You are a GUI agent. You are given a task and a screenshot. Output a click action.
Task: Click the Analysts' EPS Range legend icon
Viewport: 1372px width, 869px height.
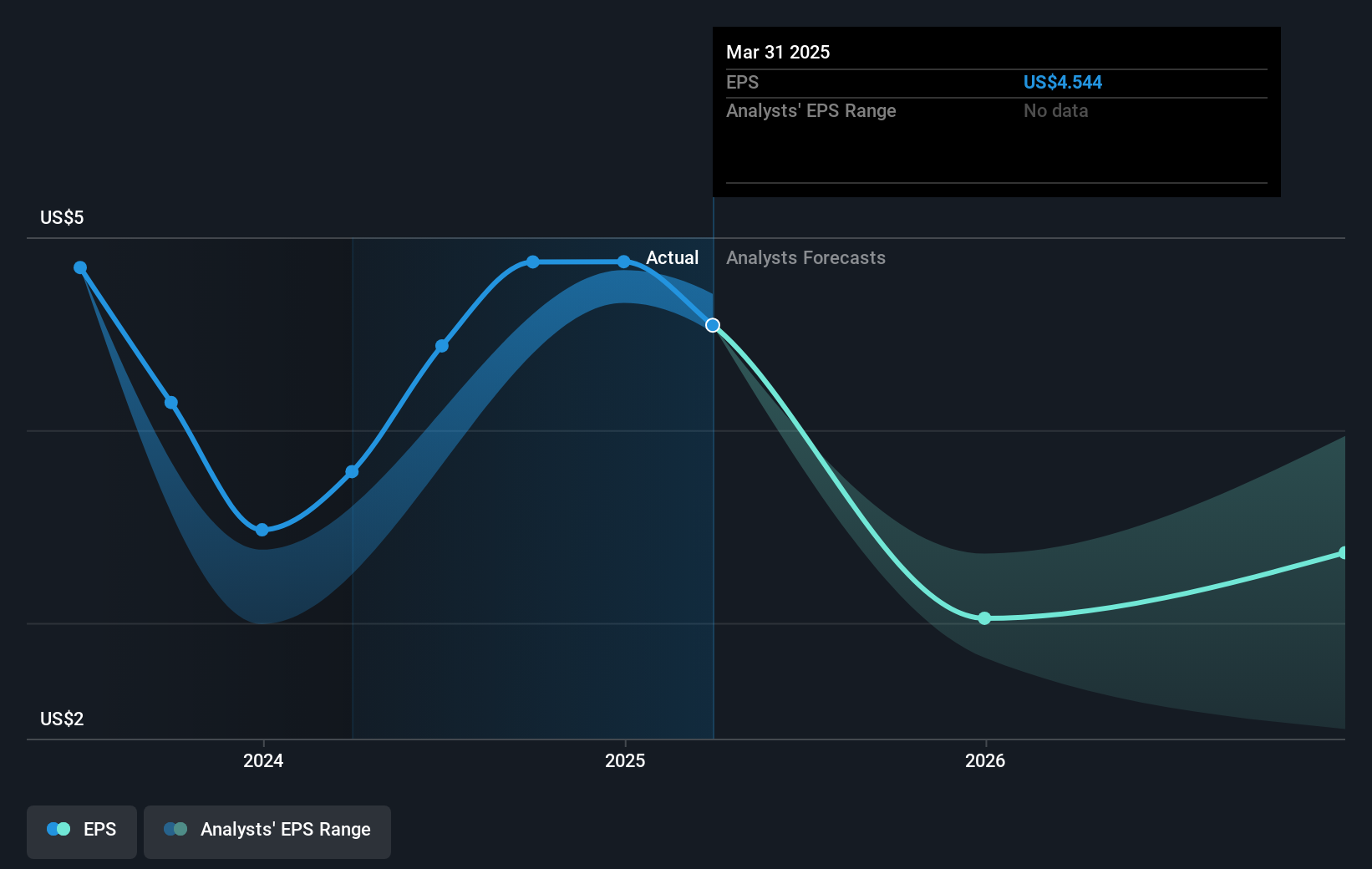175,829
